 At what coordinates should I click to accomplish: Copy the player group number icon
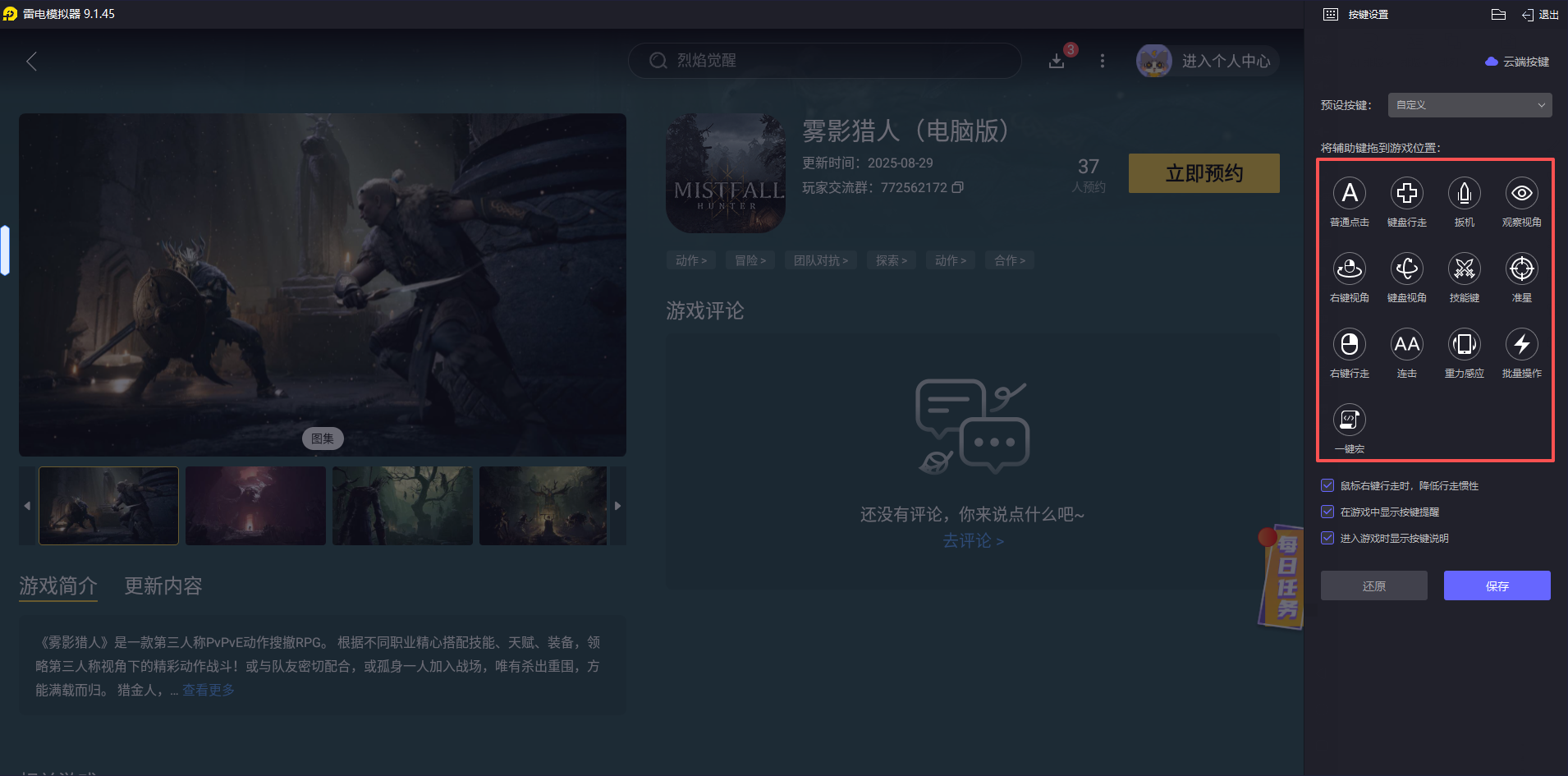pos(957,187)
